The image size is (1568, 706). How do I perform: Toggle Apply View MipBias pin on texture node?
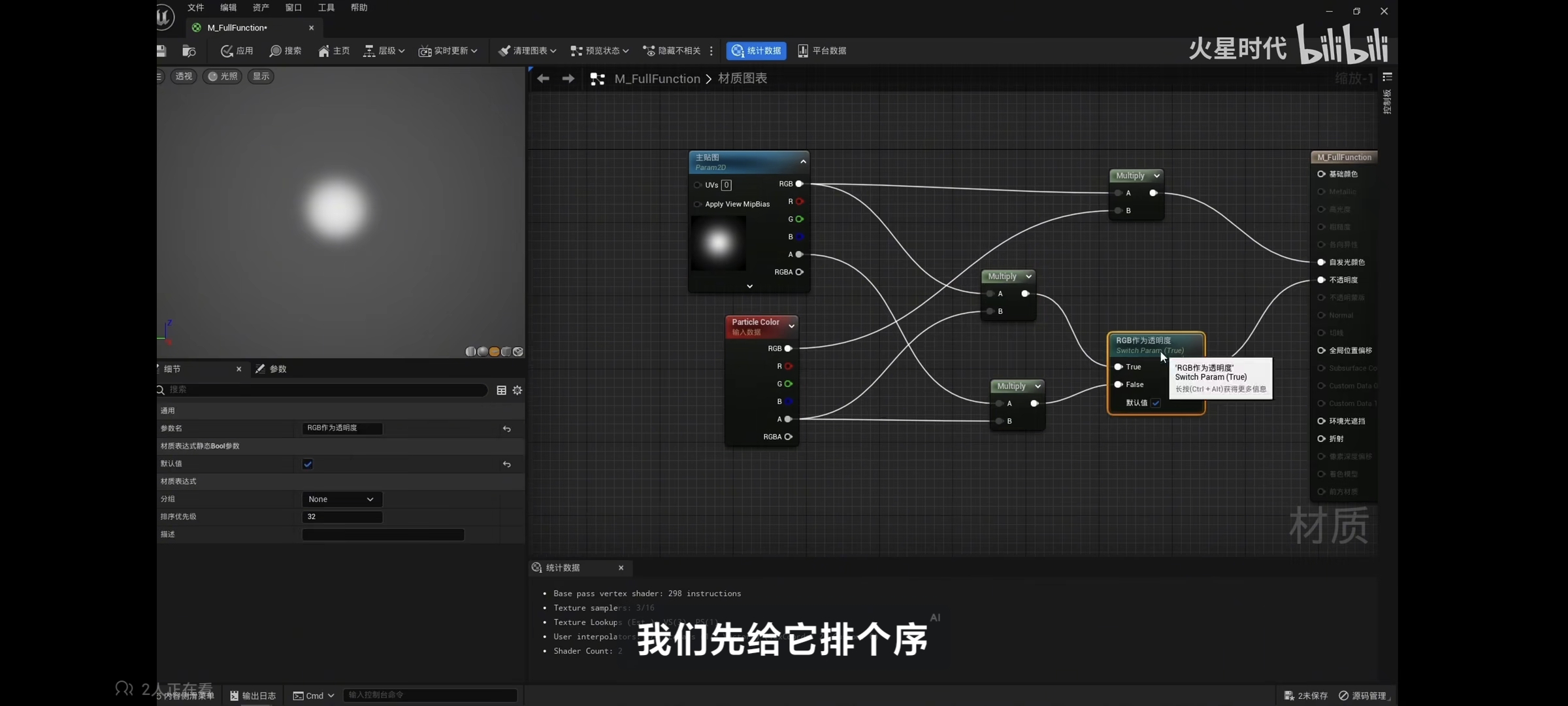[x=698, y=204]
